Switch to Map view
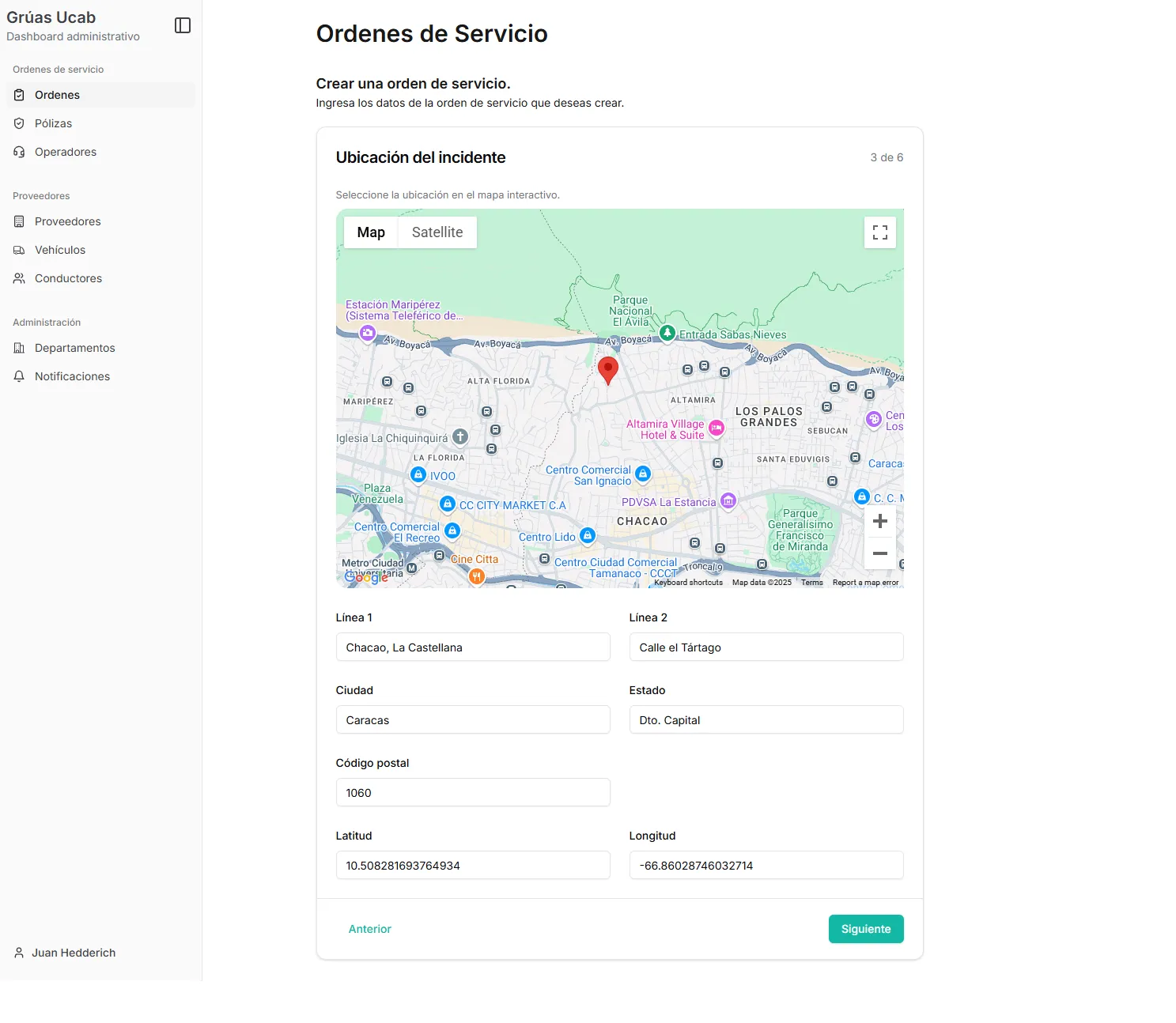This screenshot has width=1176, height=1023. click(x=370, y=232)
